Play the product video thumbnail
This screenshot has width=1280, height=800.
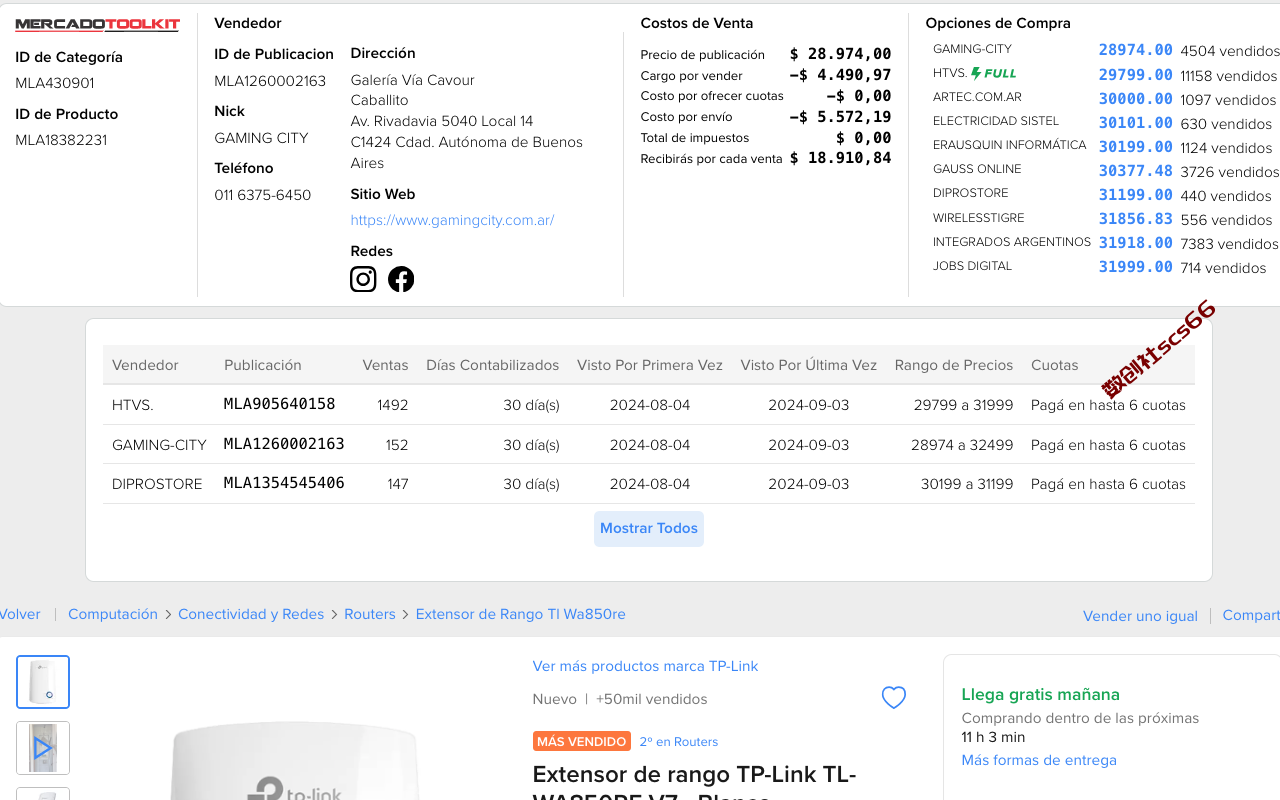click(43, 748)
